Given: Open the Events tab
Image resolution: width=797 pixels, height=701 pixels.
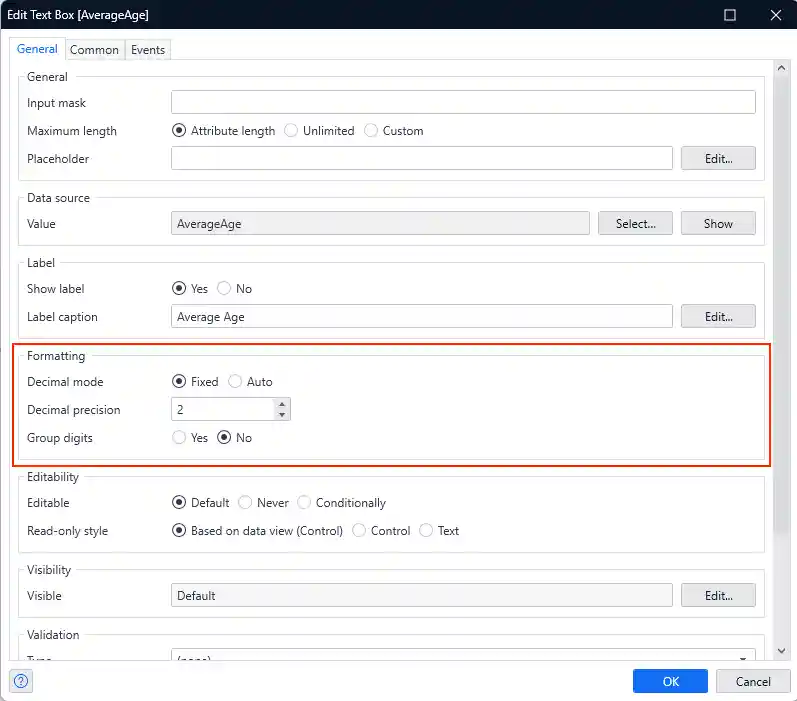Looking at the screenshot, I should coord(148,49).
